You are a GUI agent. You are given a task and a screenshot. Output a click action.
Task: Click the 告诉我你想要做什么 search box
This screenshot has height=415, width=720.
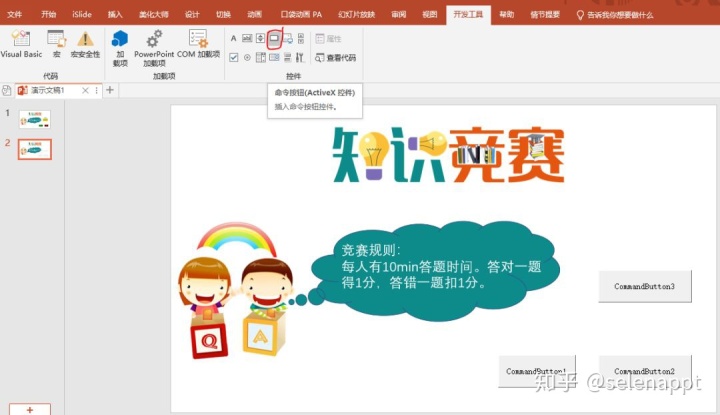click(615, 15)
